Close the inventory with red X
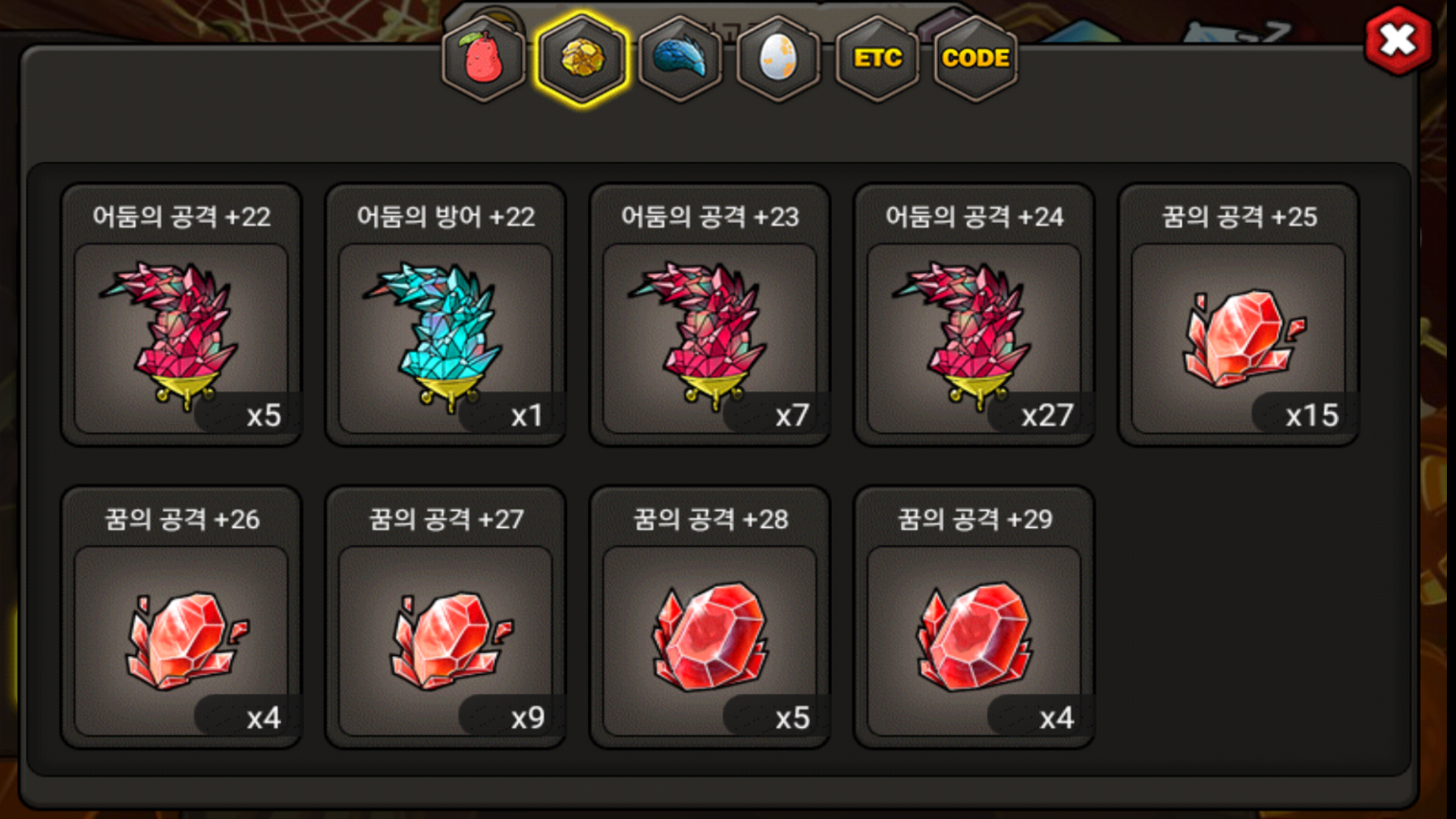 [x=1398, y=40]
